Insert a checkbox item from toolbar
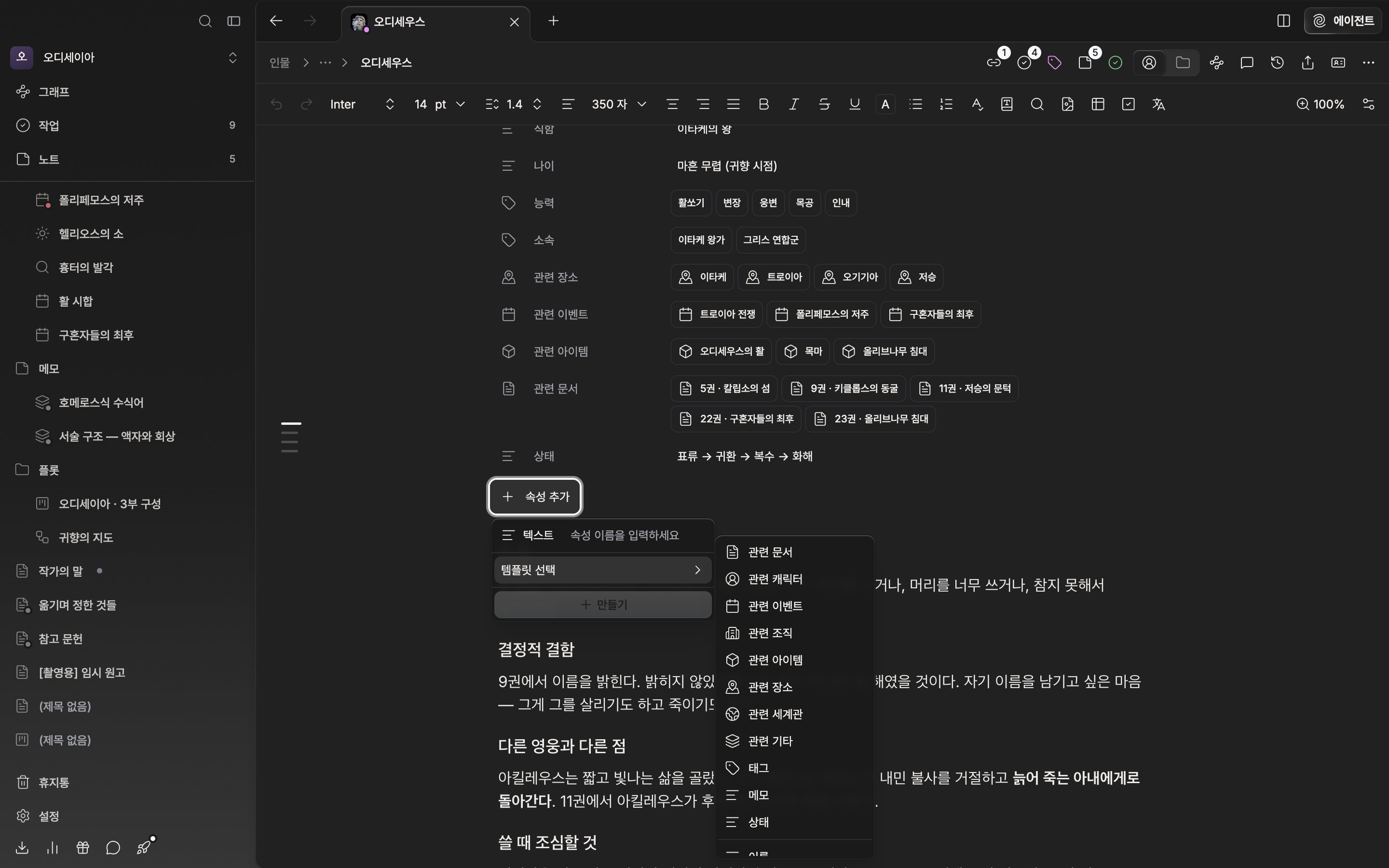The image size is (1389, 868). pyautogui.click(x=1129, y=104)
